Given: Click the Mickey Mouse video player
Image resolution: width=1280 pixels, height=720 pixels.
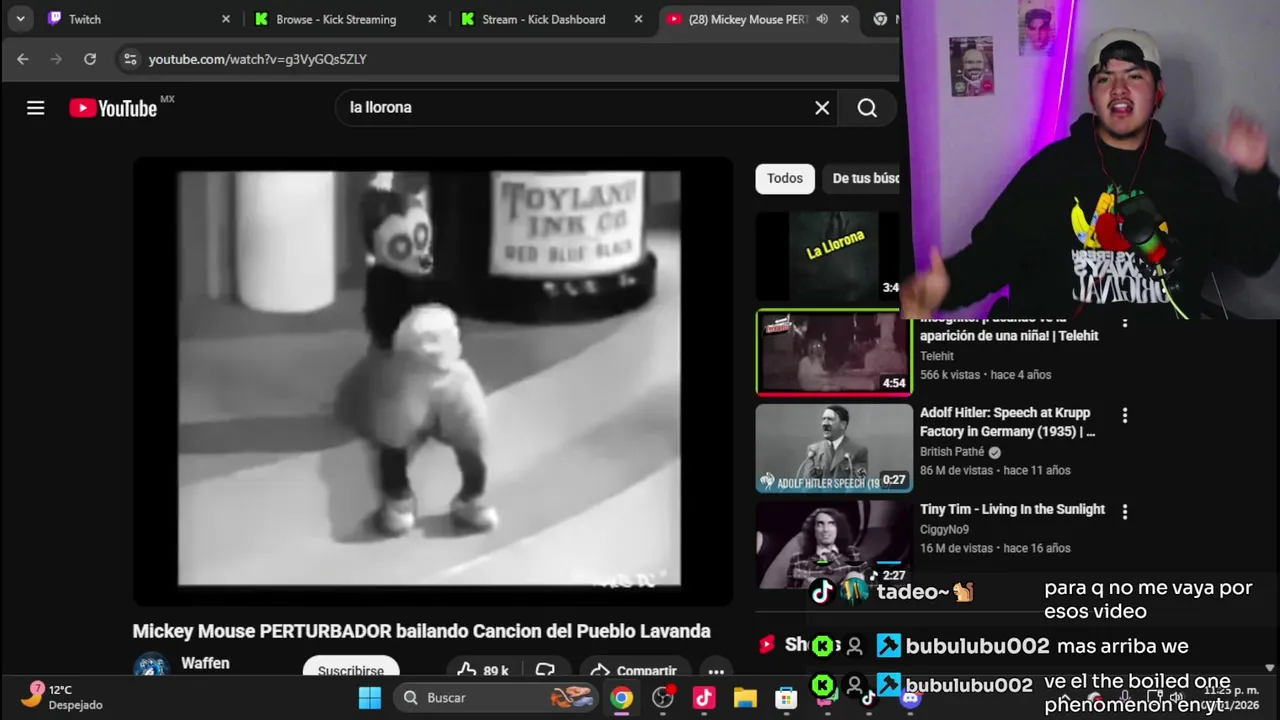Looking at the screenshot, I should coord(433,380).
